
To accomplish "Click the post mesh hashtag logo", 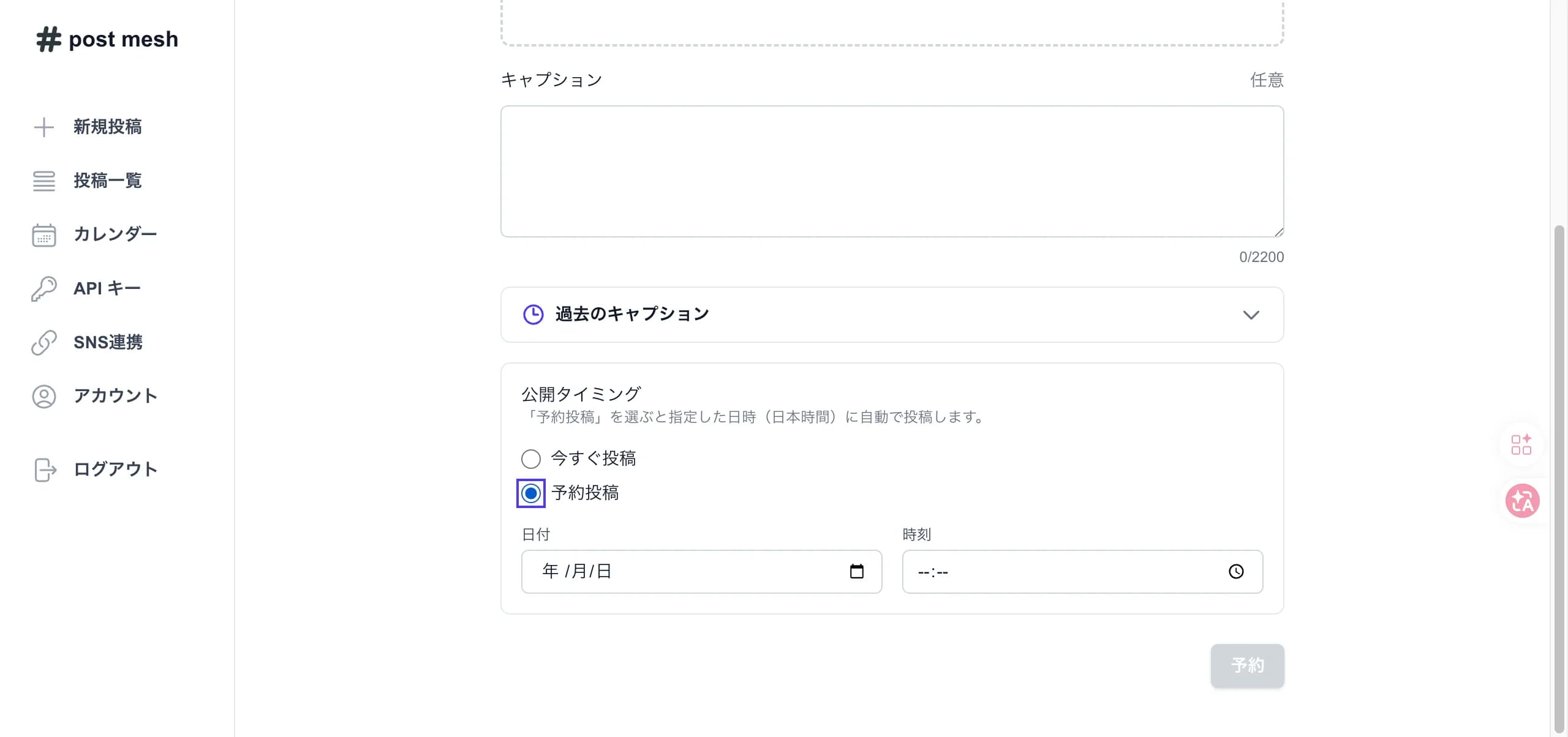I will click(x=49, y=39).
